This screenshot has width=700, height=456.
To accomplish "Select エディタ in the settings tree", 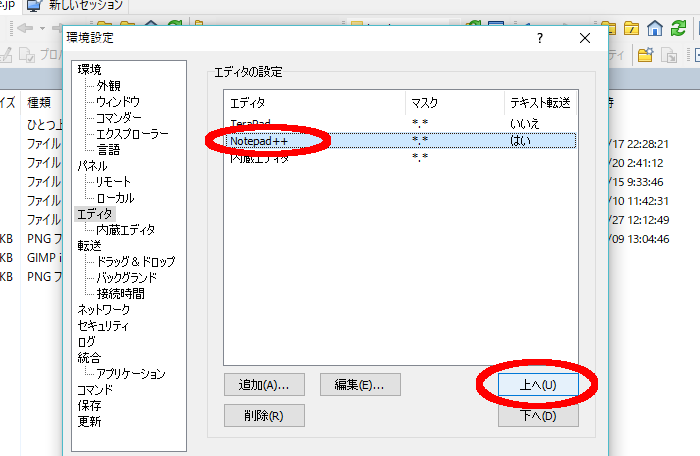I will click(95, 214).
